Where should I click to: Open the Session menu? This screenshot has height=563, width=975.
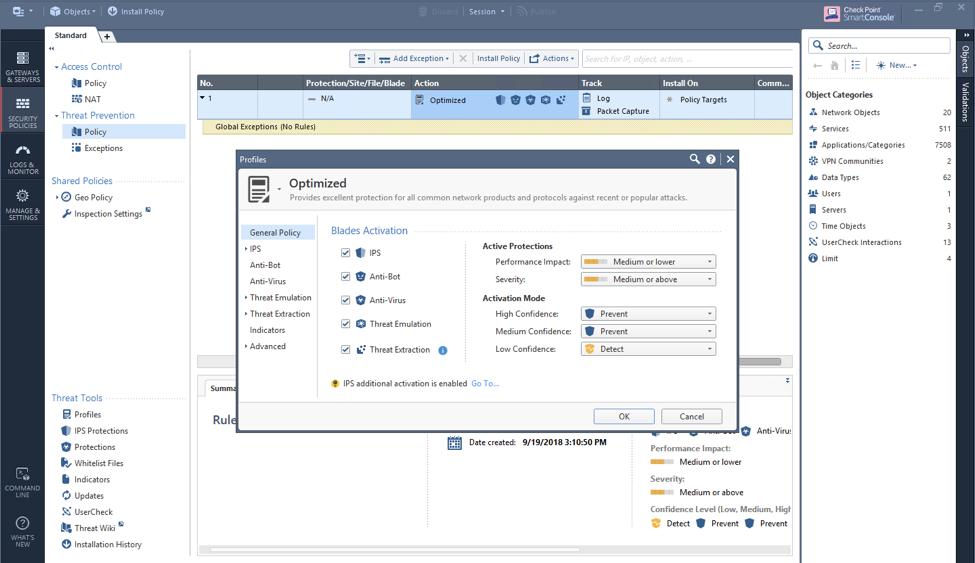(x=487, y=11)
